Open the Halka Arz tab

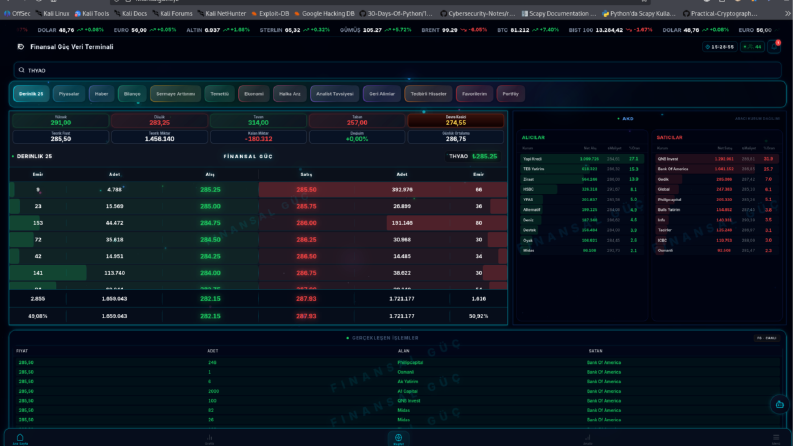[x=290, y=94]
